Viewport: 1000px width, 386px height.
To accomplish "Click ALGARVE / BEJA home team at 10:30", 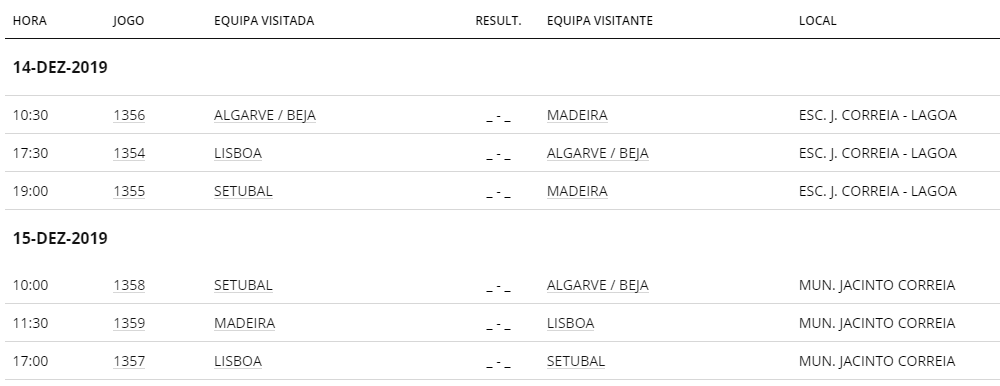I will (265, 115).
